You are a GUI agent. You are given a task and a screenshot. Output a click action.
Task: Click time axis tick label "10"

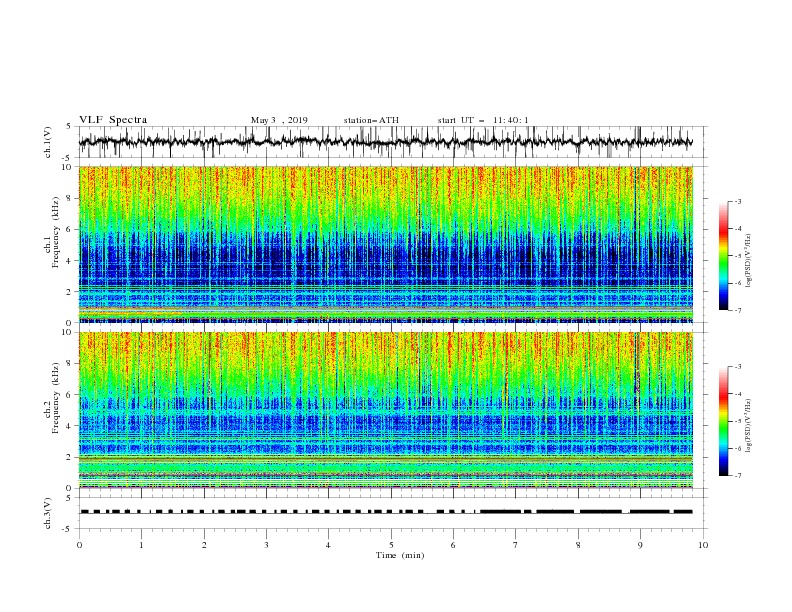[x=703, y=545]
